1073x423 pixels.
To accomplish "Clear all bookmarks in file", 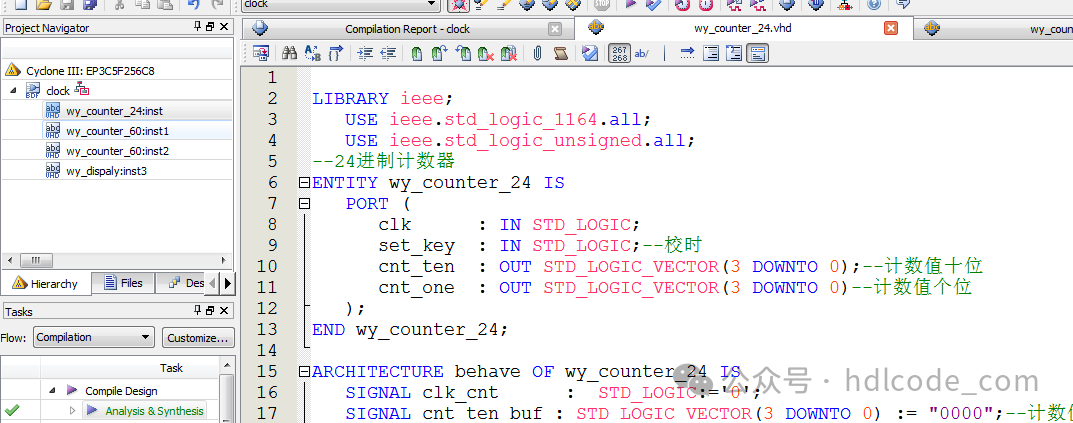I will click(508, 53).
